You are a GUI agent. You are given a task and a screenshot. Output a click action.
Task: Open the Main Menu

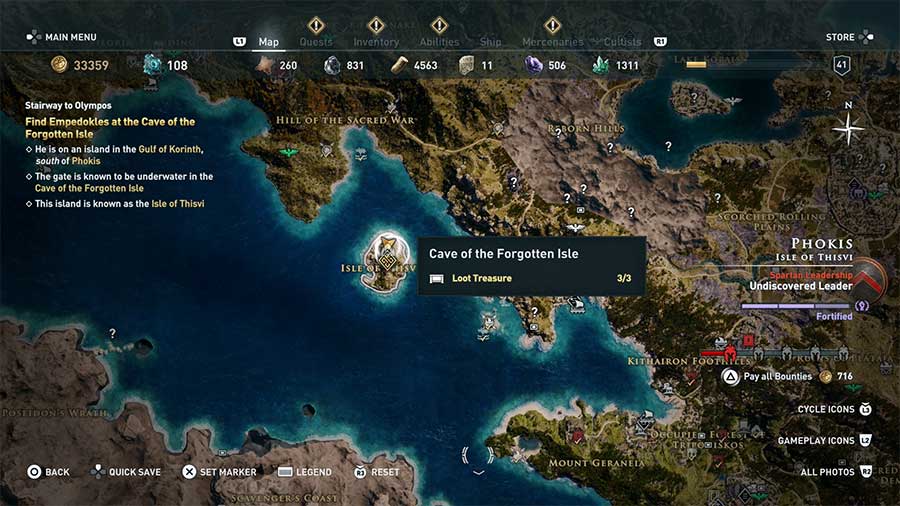[61, 37]
